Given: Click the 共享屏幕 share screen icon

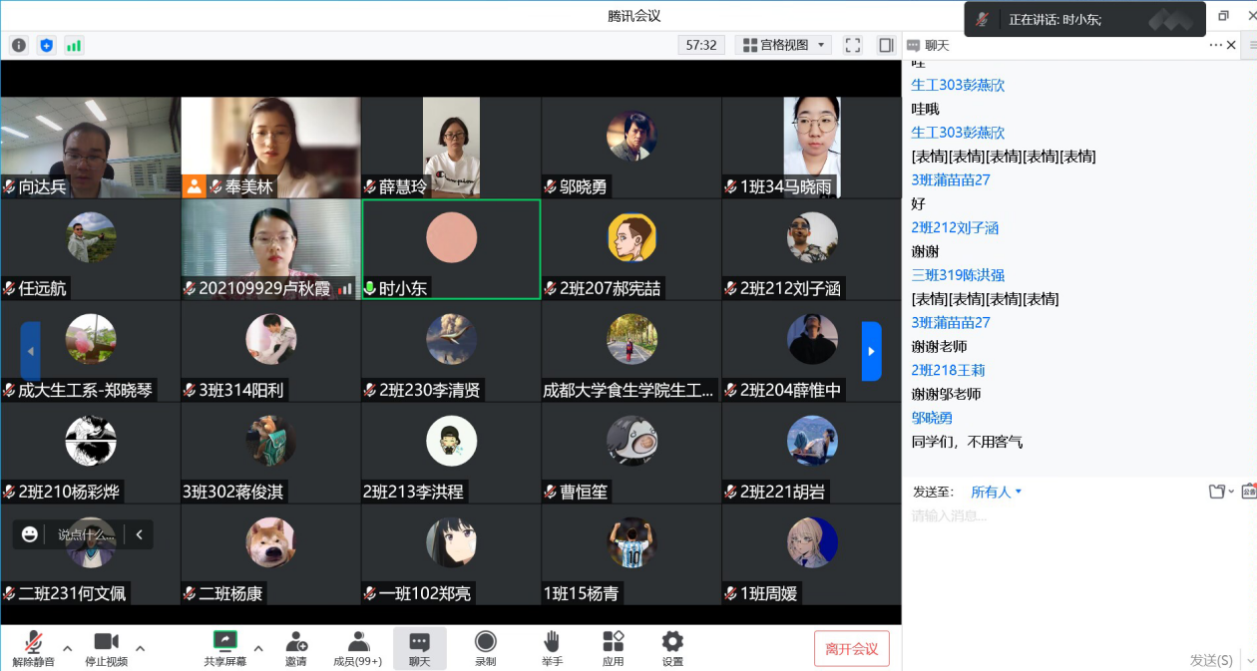Looking at the screenshot, I should pyautogui.click(x=226, y=647).
